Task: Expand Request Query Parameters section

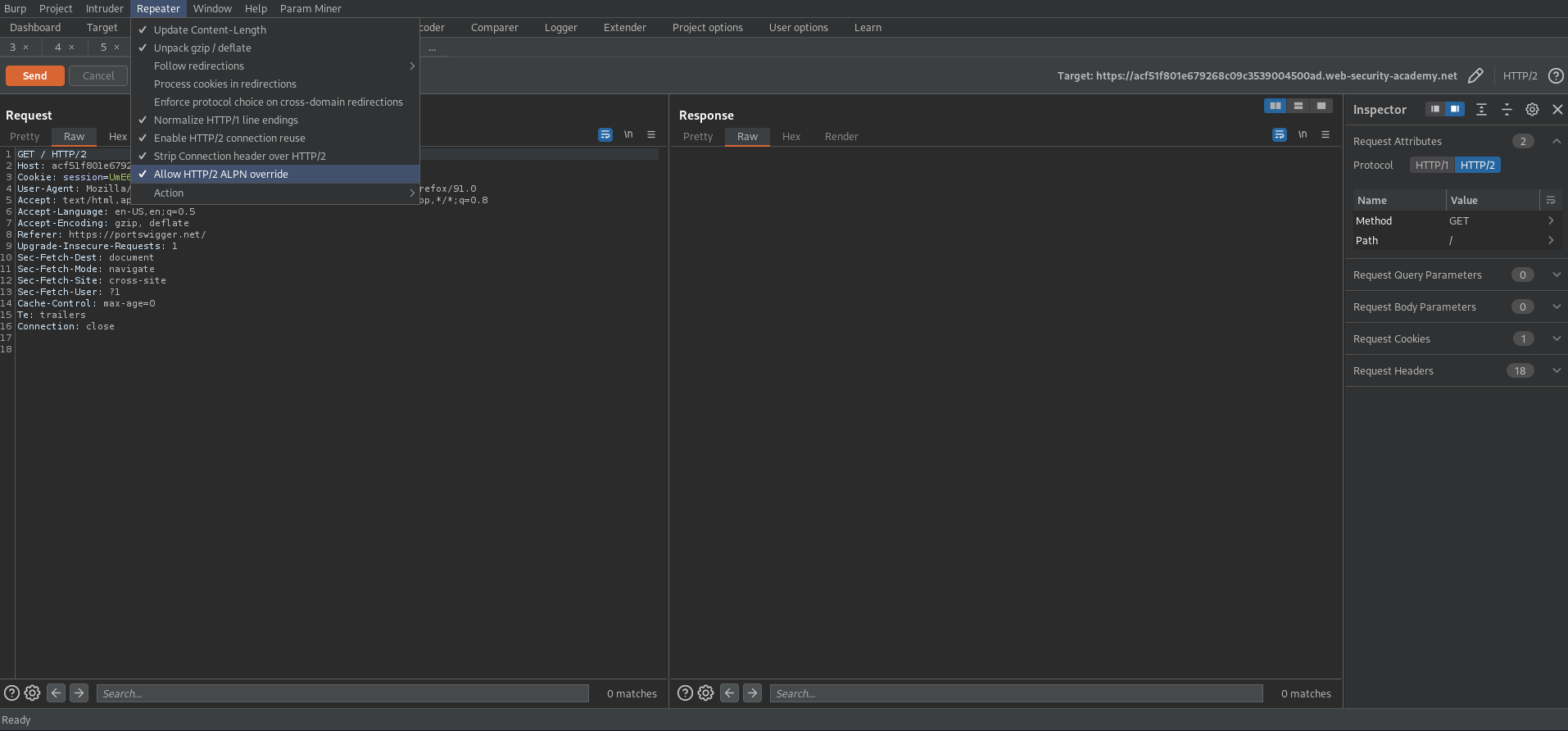Action: (x=1557, y=275)
